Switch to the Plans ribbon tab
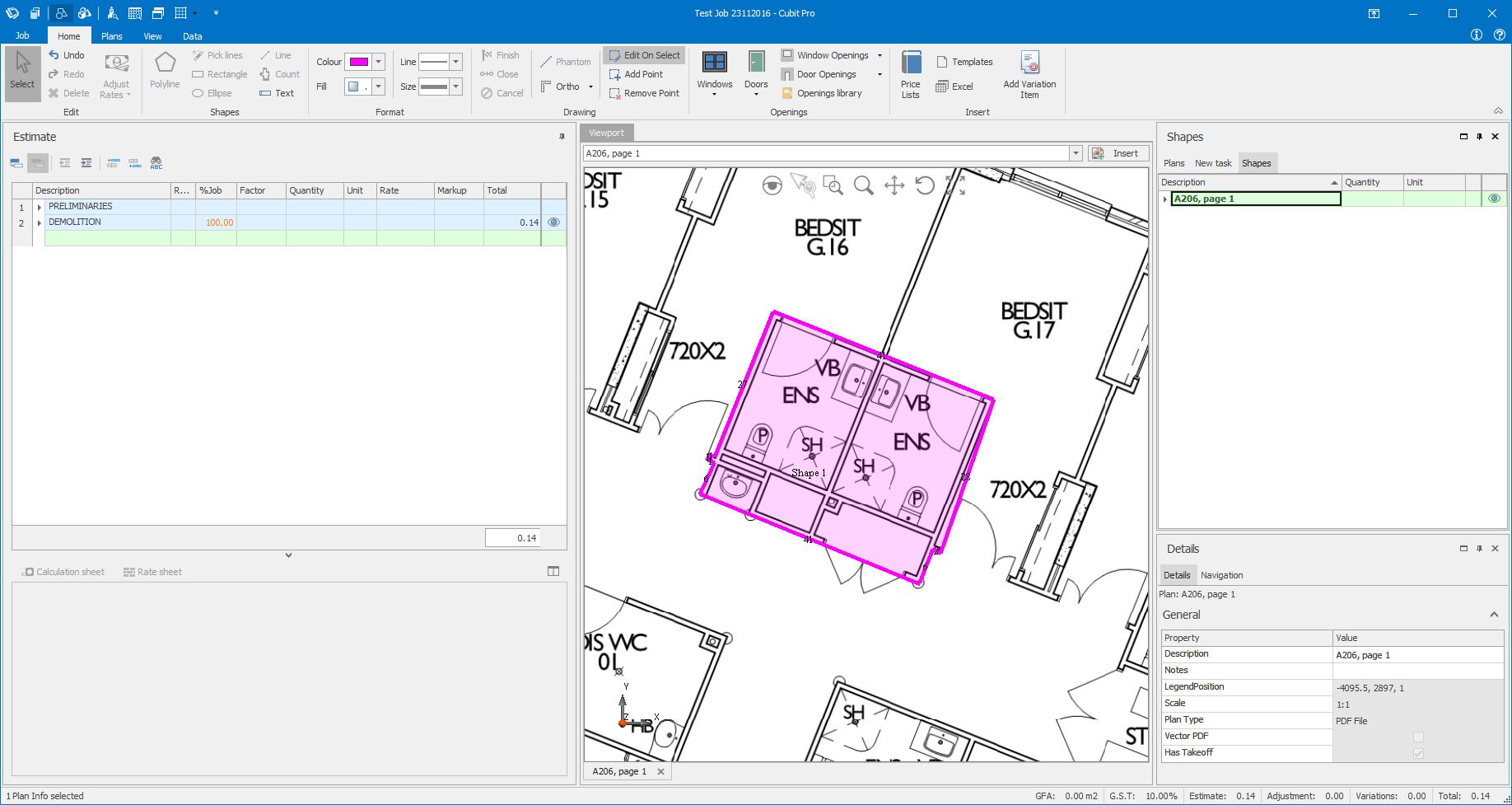The image size is (1512, 805). [112, 36]
